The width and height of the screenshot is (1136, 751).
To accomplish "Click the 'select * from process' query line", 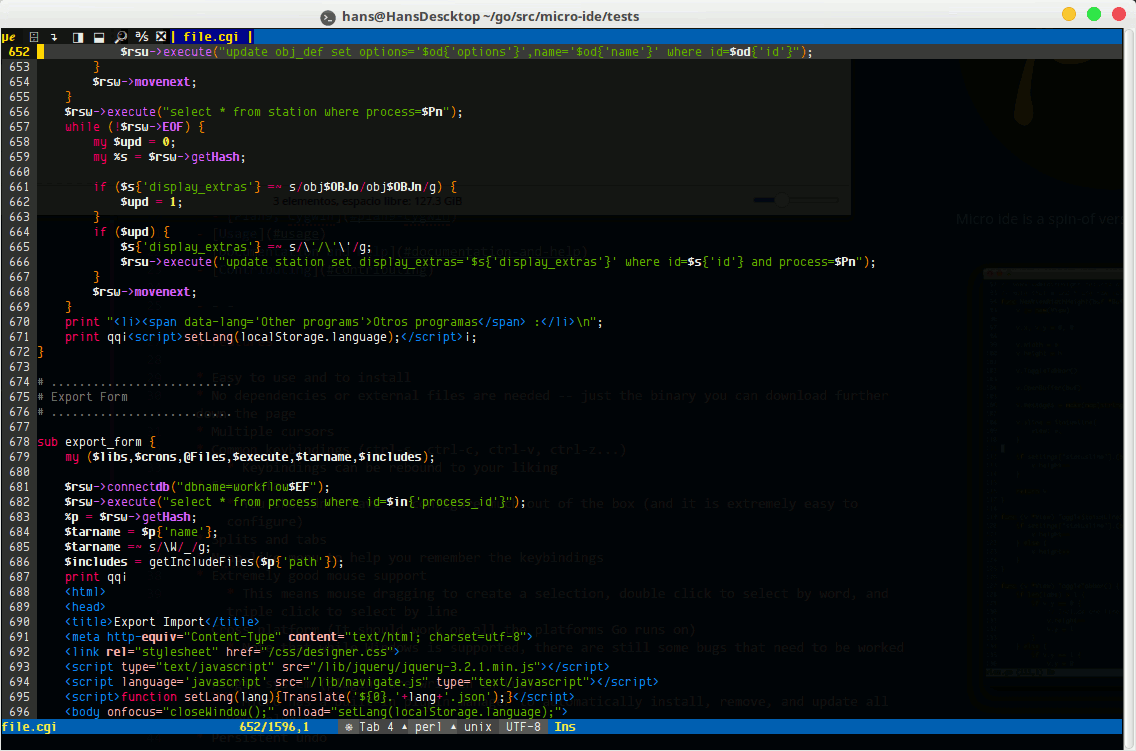I will 295,502.
